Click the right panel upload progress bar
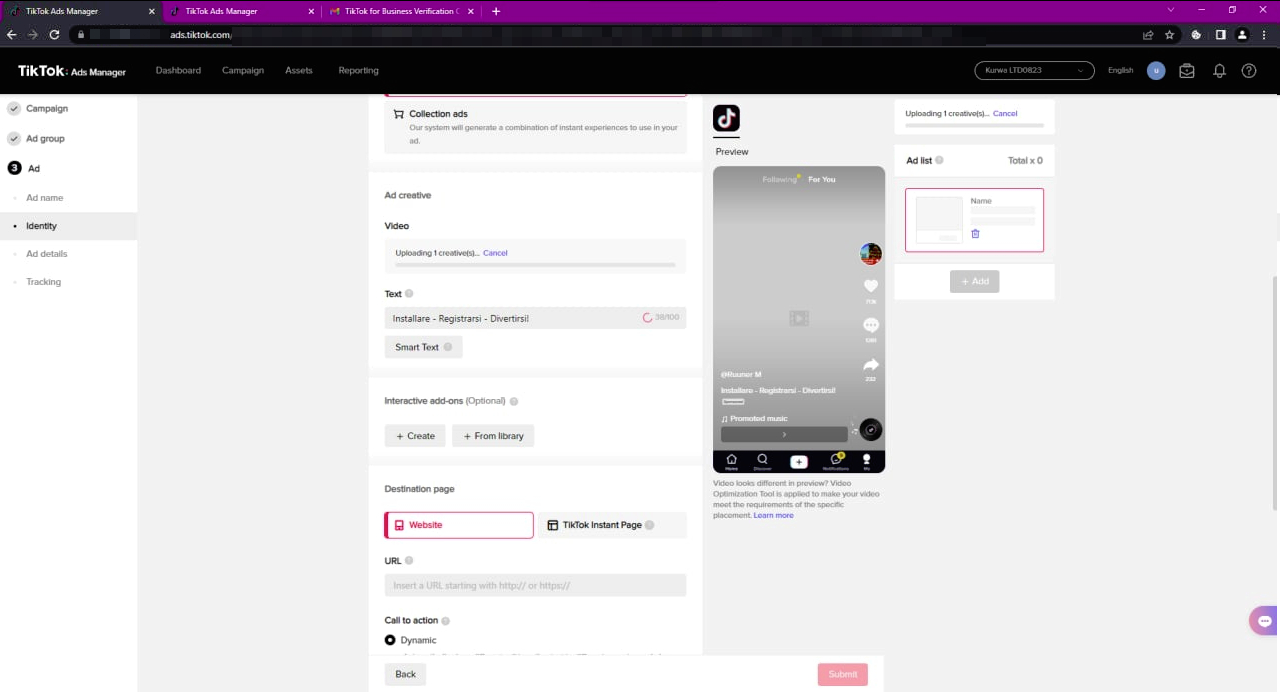The image size is (1280, 692). 974,125
